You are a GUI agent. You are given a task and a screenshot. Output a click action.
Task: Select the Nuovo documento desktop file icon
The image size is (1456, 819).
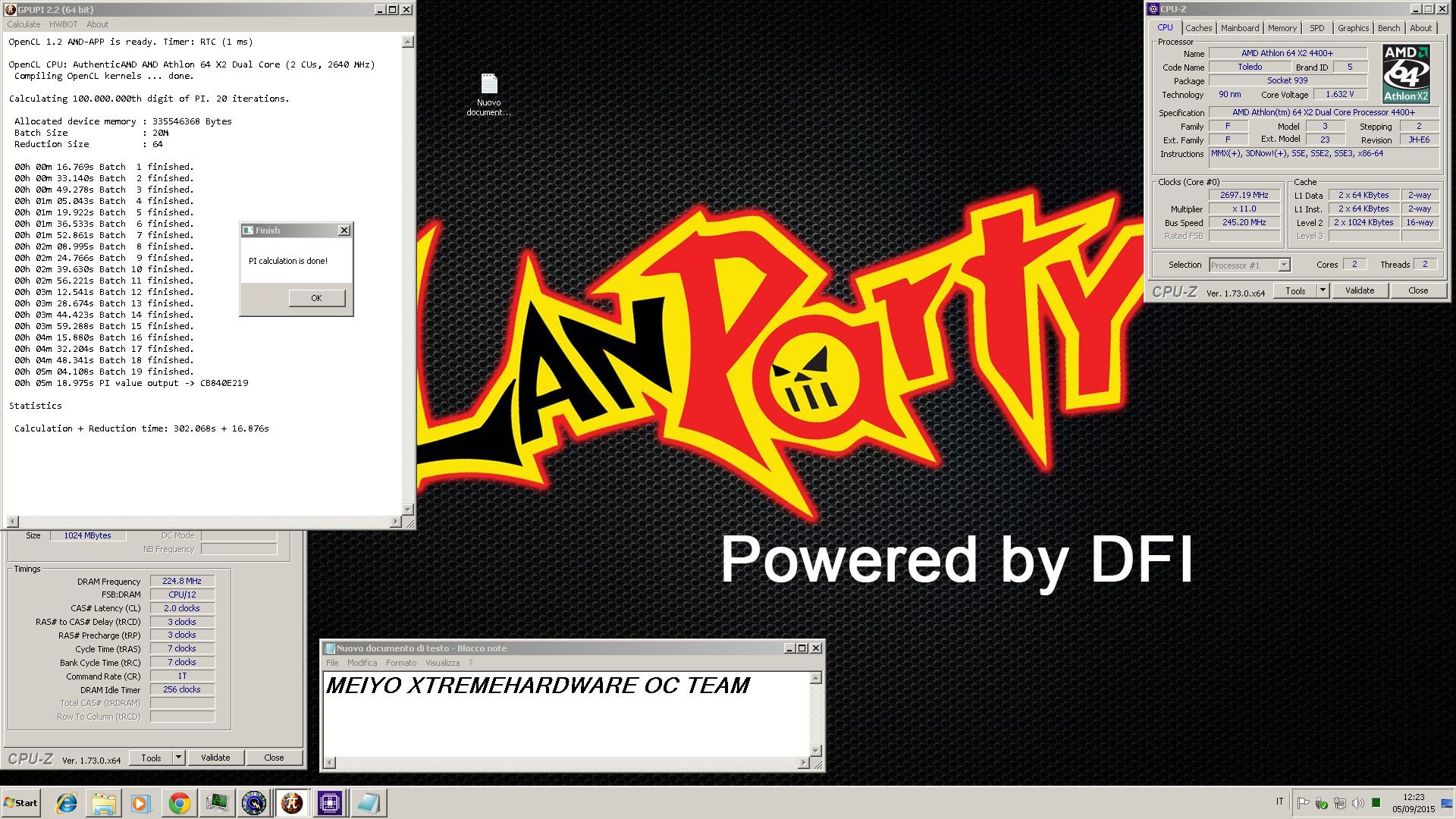[489, 95]
